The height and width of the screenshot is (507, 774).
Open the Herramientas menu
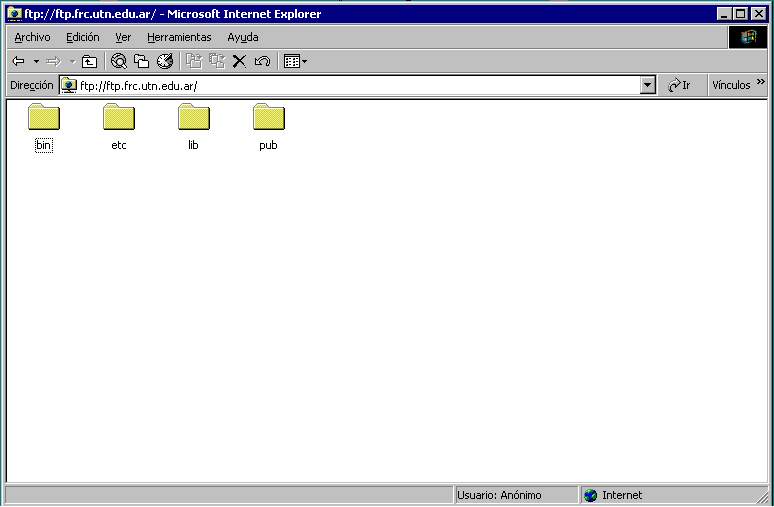pos(179,37)
